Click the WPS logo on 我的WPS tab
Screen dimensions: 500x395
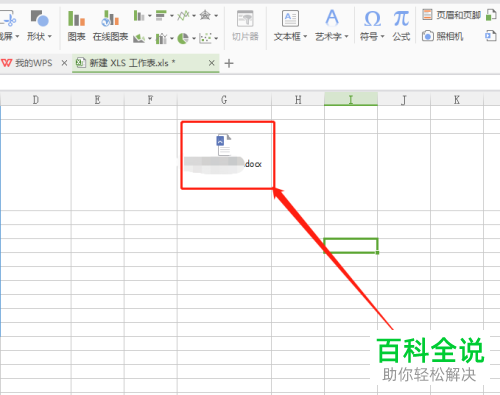[x=7, y=63]
